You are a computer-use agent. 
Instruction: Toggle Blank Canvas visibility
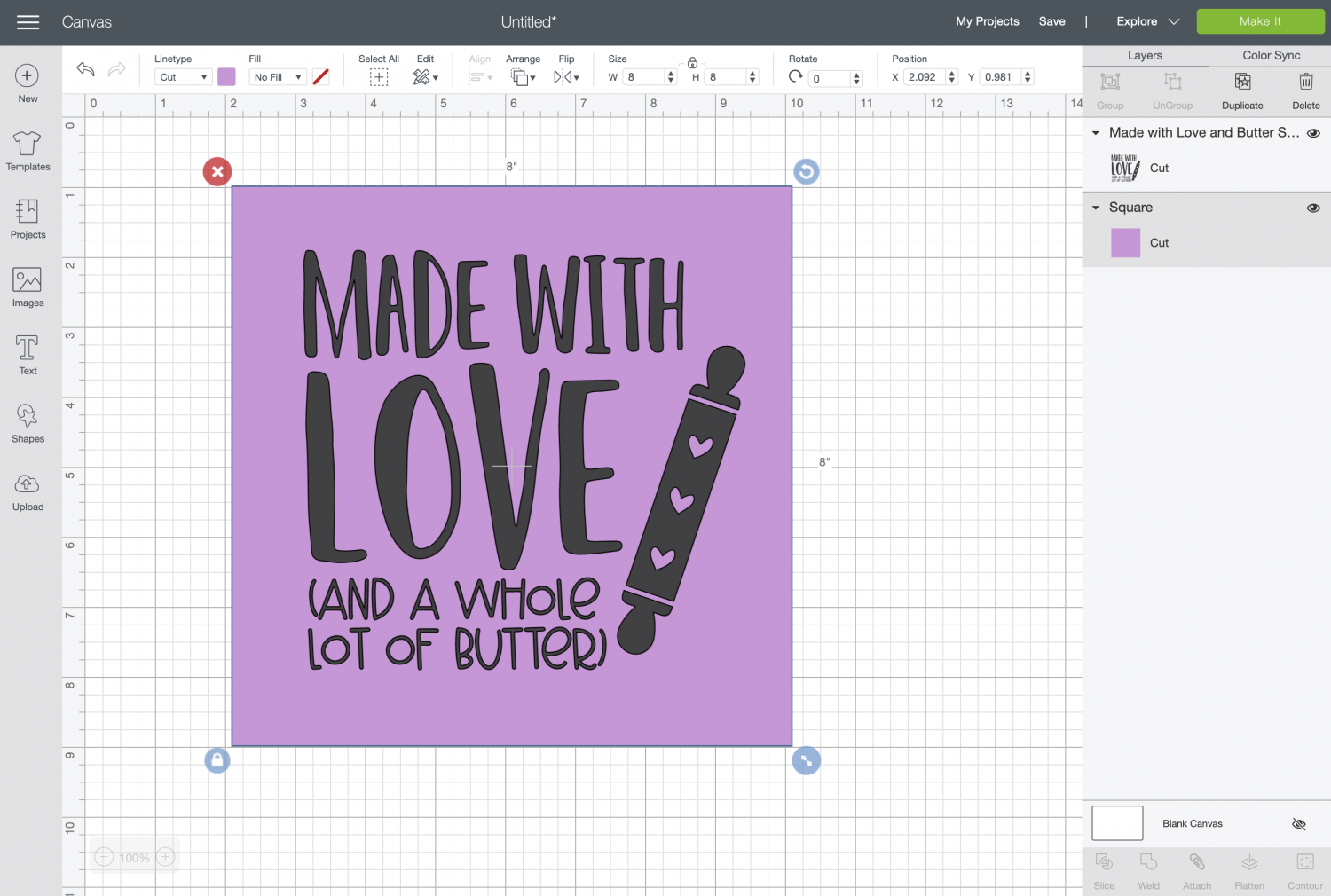point(1299,824)
